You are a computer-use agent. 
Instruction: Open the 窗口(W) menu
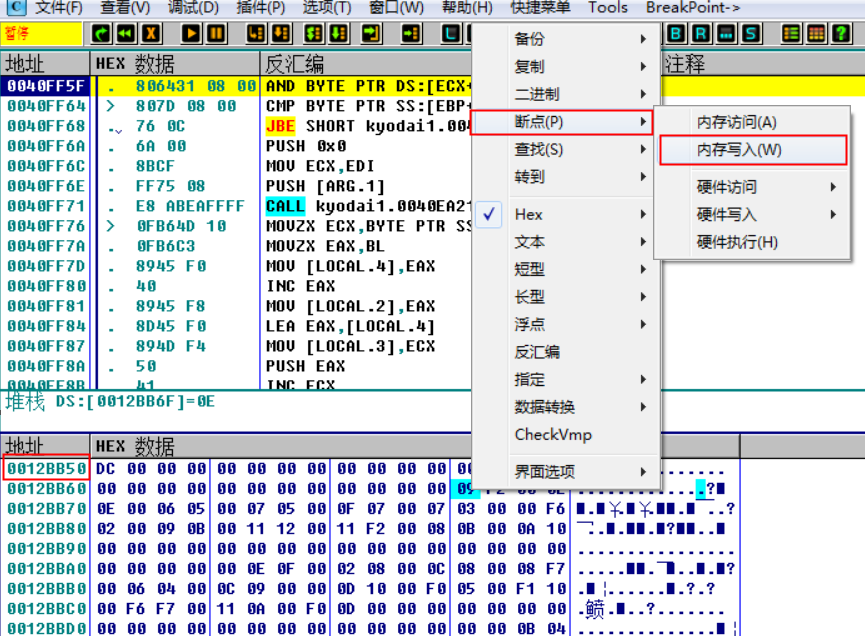pos(396,8)
